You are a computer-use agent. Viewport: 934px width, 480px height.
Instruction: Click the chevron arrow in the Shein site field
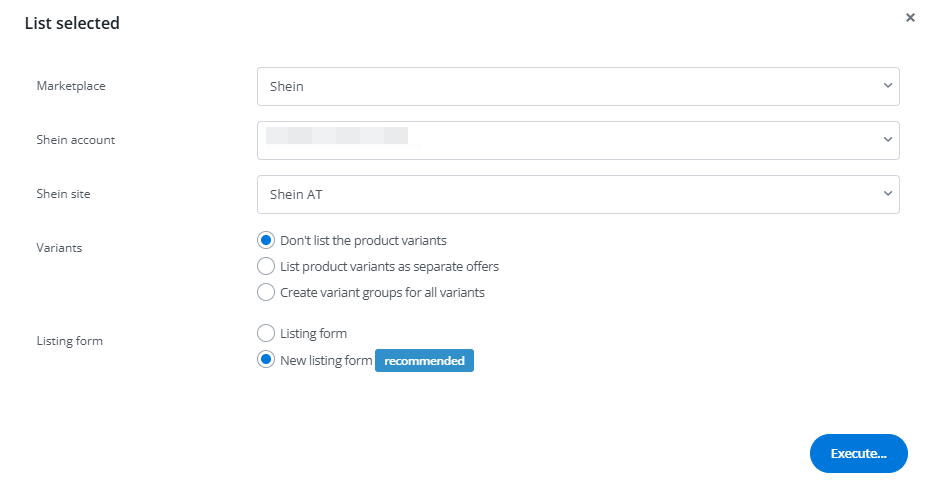pyautogui.click(x=887, y=195)
